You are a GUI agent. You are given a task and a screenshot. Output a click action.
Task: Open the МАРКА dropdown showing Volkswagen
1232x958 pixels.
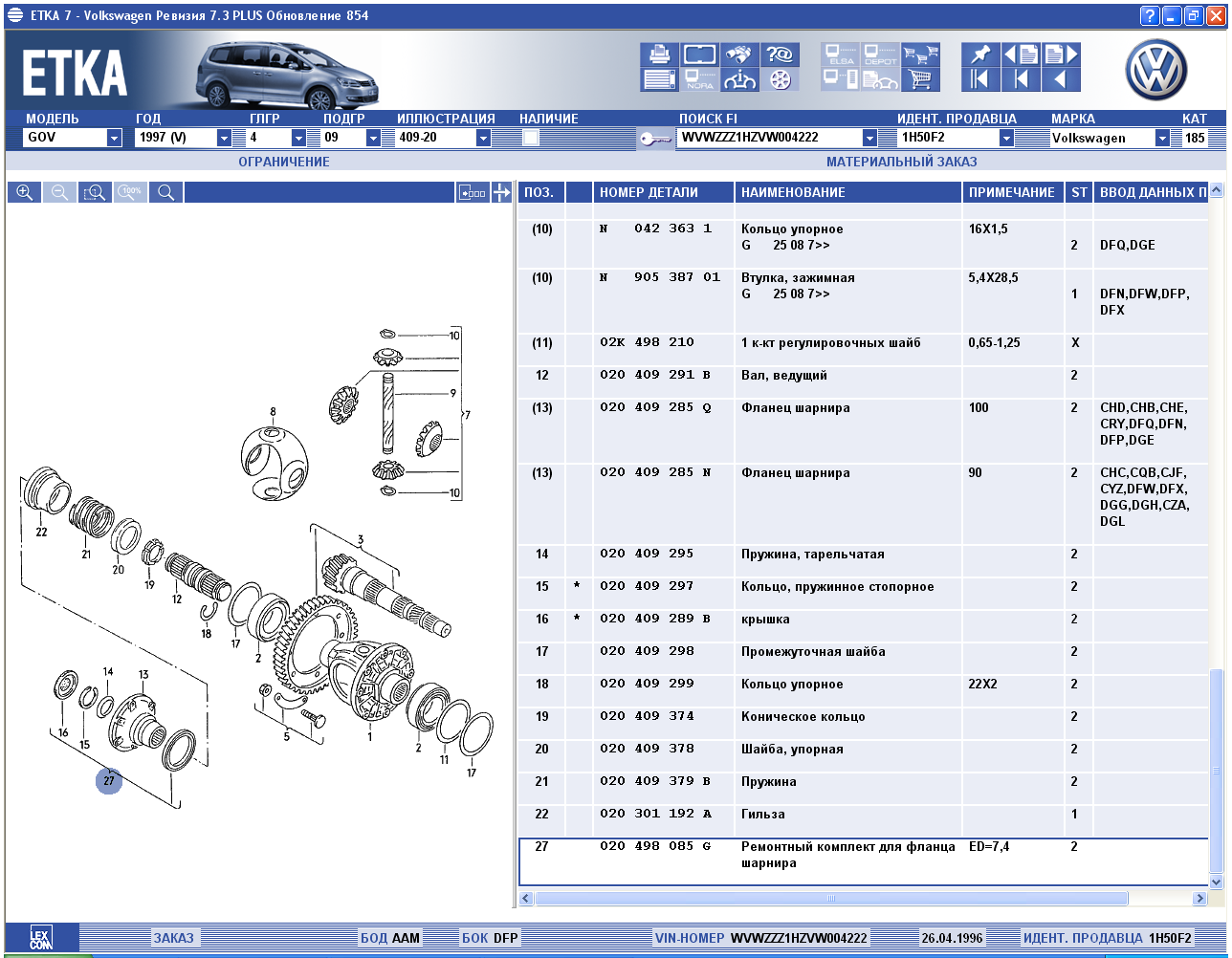(x=1162, y=138)
